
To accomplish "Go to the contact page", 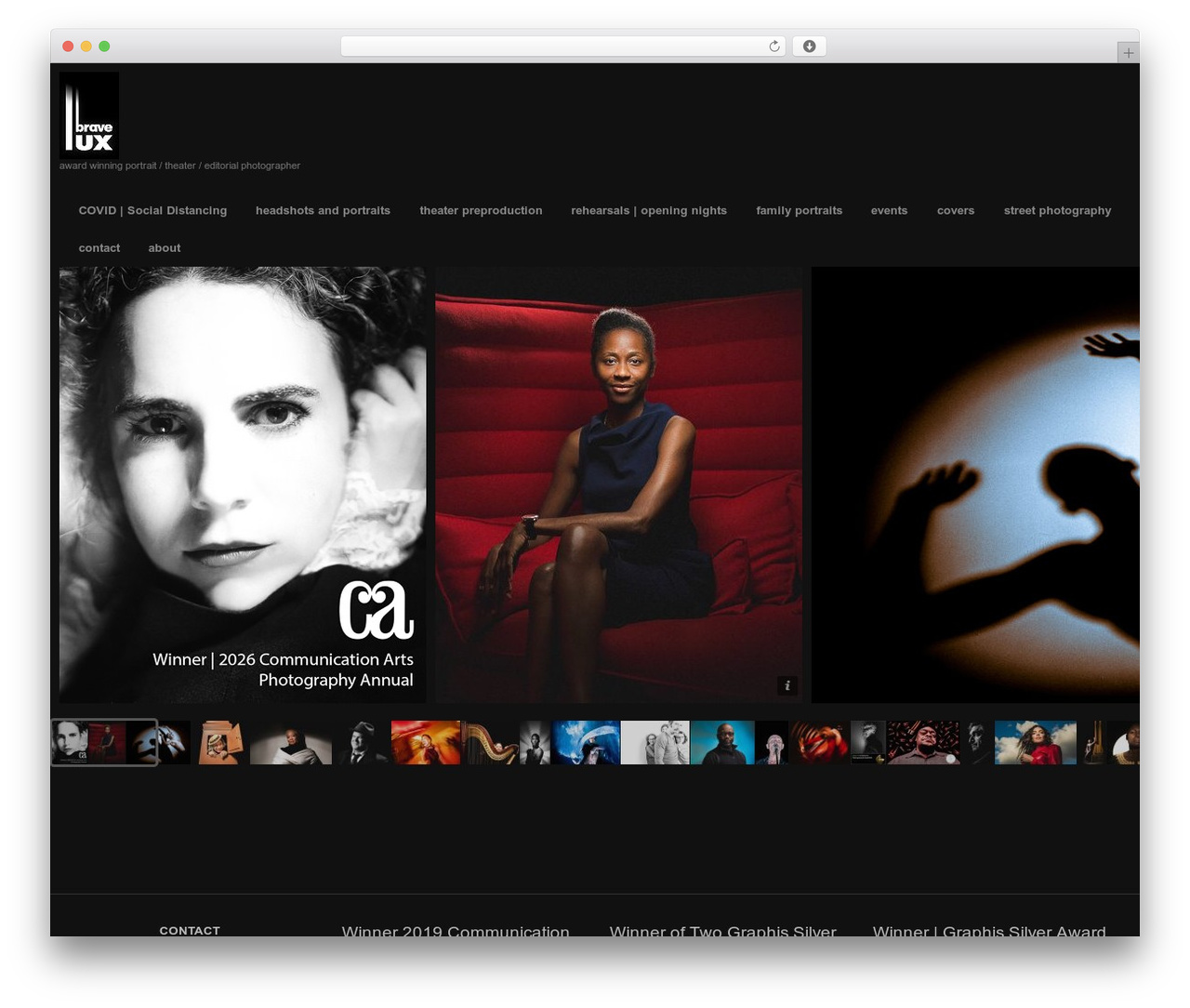I will (99, 248).
